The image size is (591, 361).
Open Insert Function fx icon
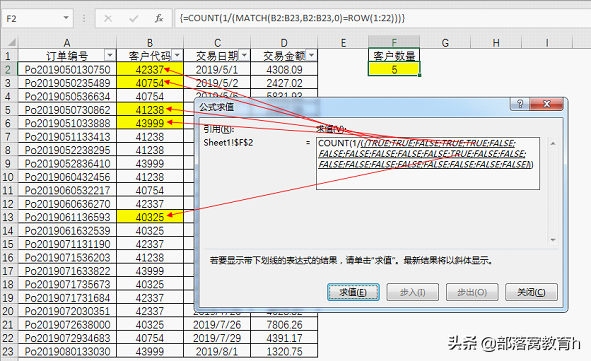[x=159, y=18]
